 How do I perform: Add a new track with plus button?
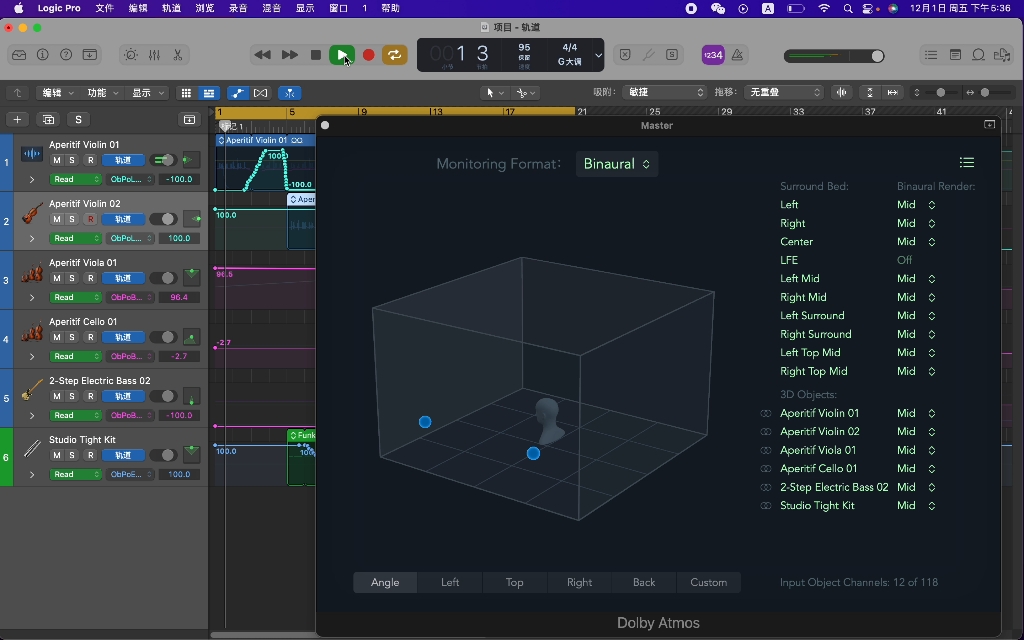coord(18,120)
